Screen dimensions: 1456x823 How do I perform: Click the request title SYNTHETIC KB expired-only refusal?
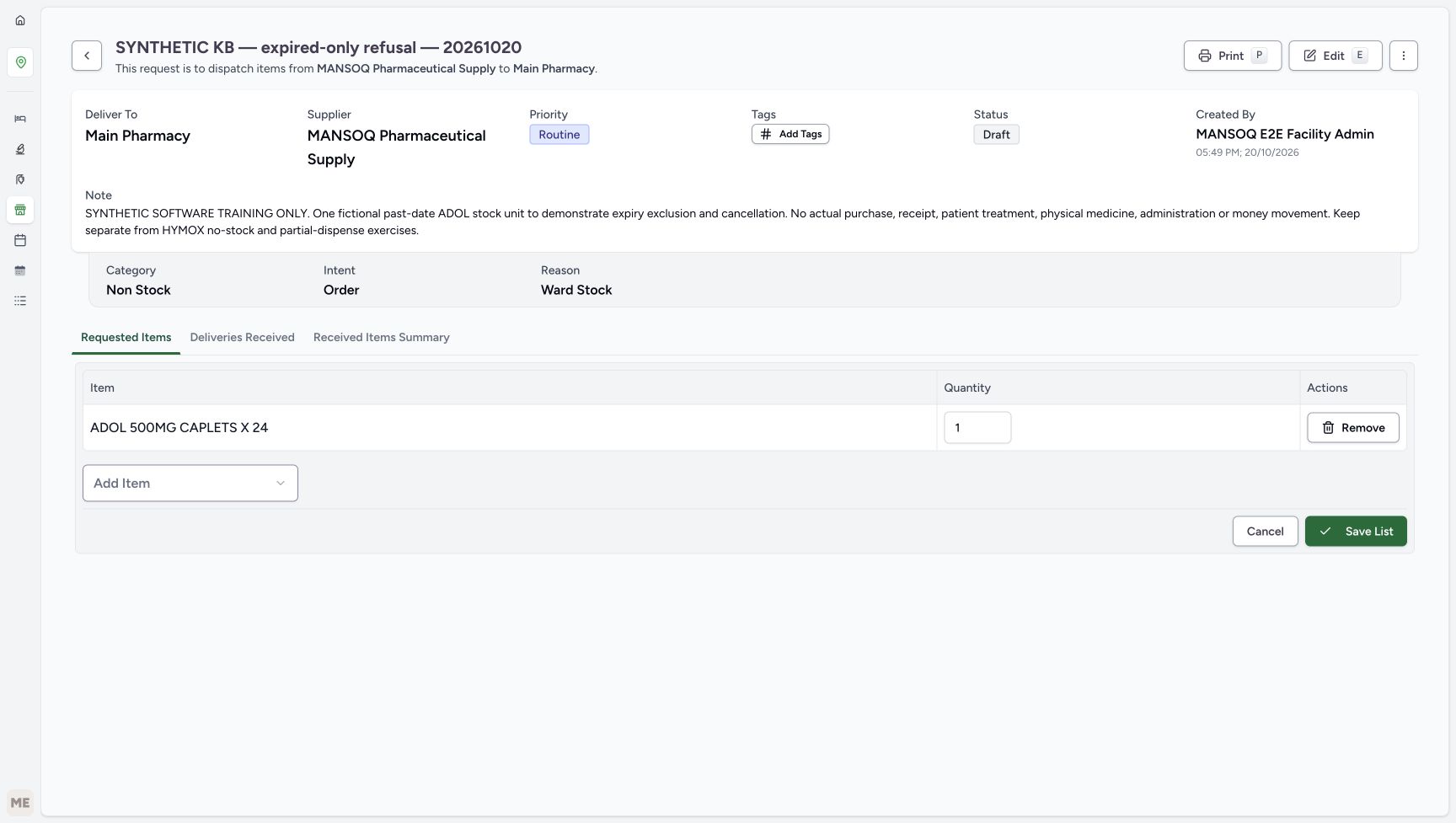pos(318,47)
